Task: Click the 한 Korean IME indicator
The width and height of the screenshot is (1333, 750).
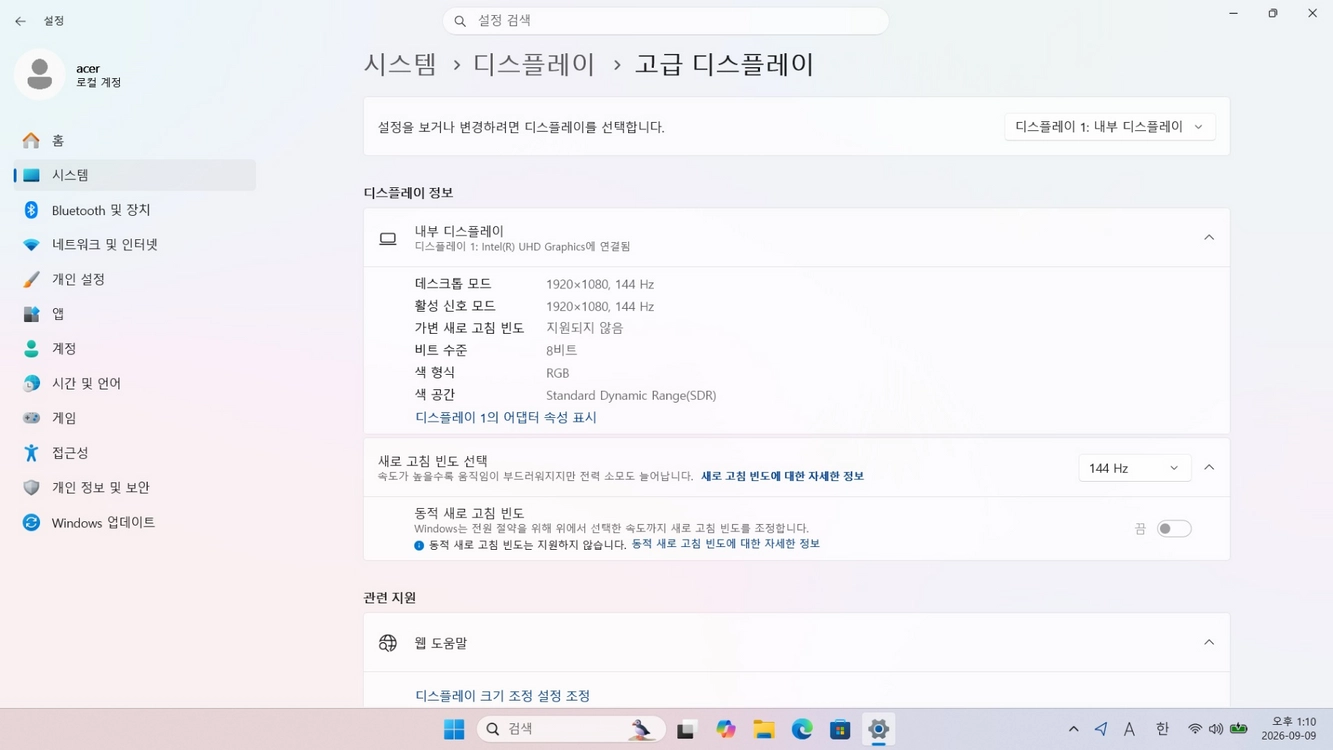Action: pos(1162,729)
